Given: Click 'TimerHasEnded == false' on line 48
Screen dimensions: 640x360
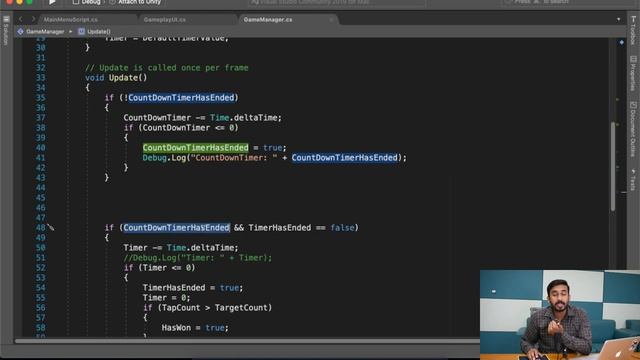Looking at the screenshot, I should tap(301, 227).
